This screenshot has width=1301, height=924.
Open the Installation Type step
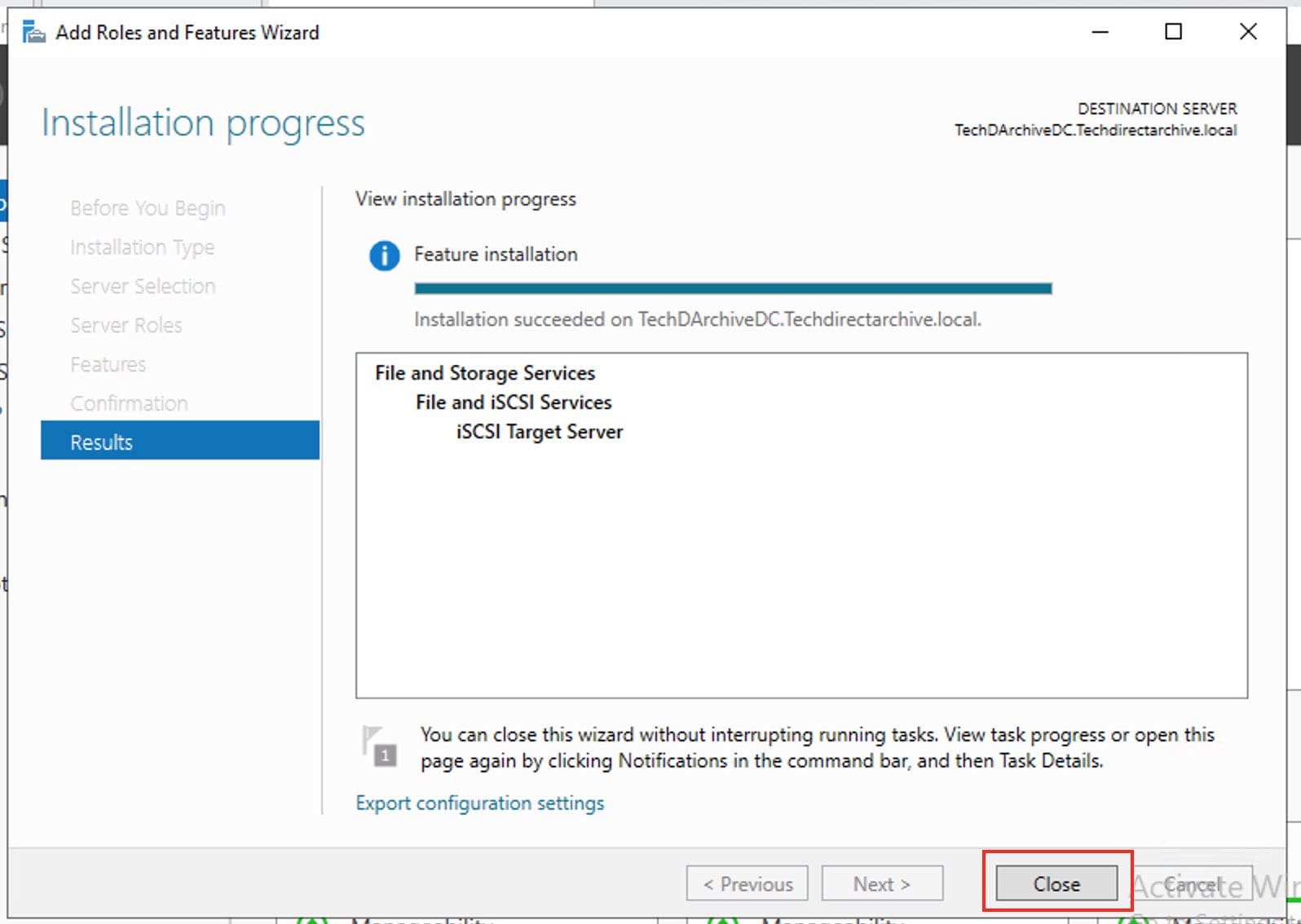pos(143,247)
